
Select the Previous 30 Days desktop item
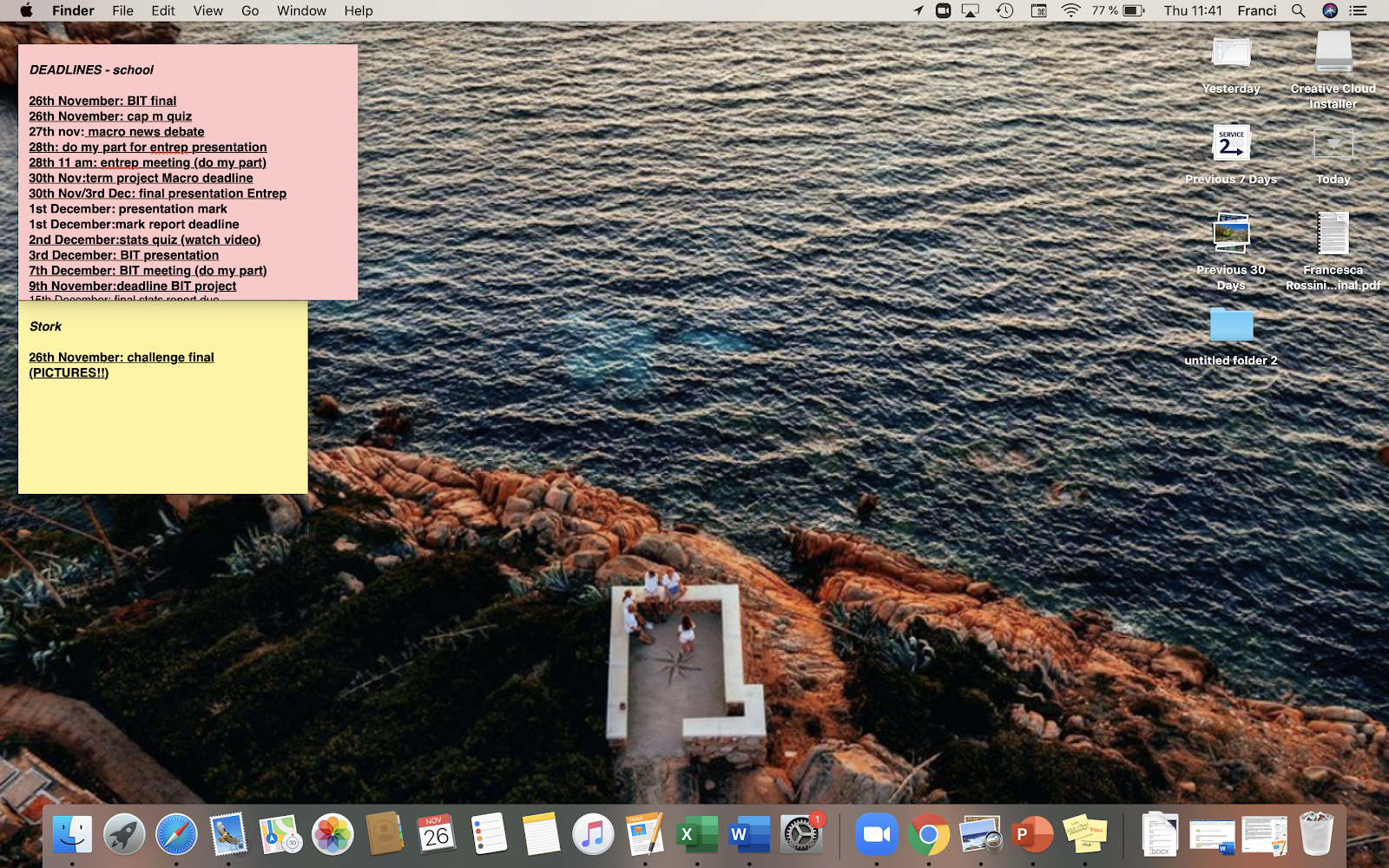(1231, 250)
